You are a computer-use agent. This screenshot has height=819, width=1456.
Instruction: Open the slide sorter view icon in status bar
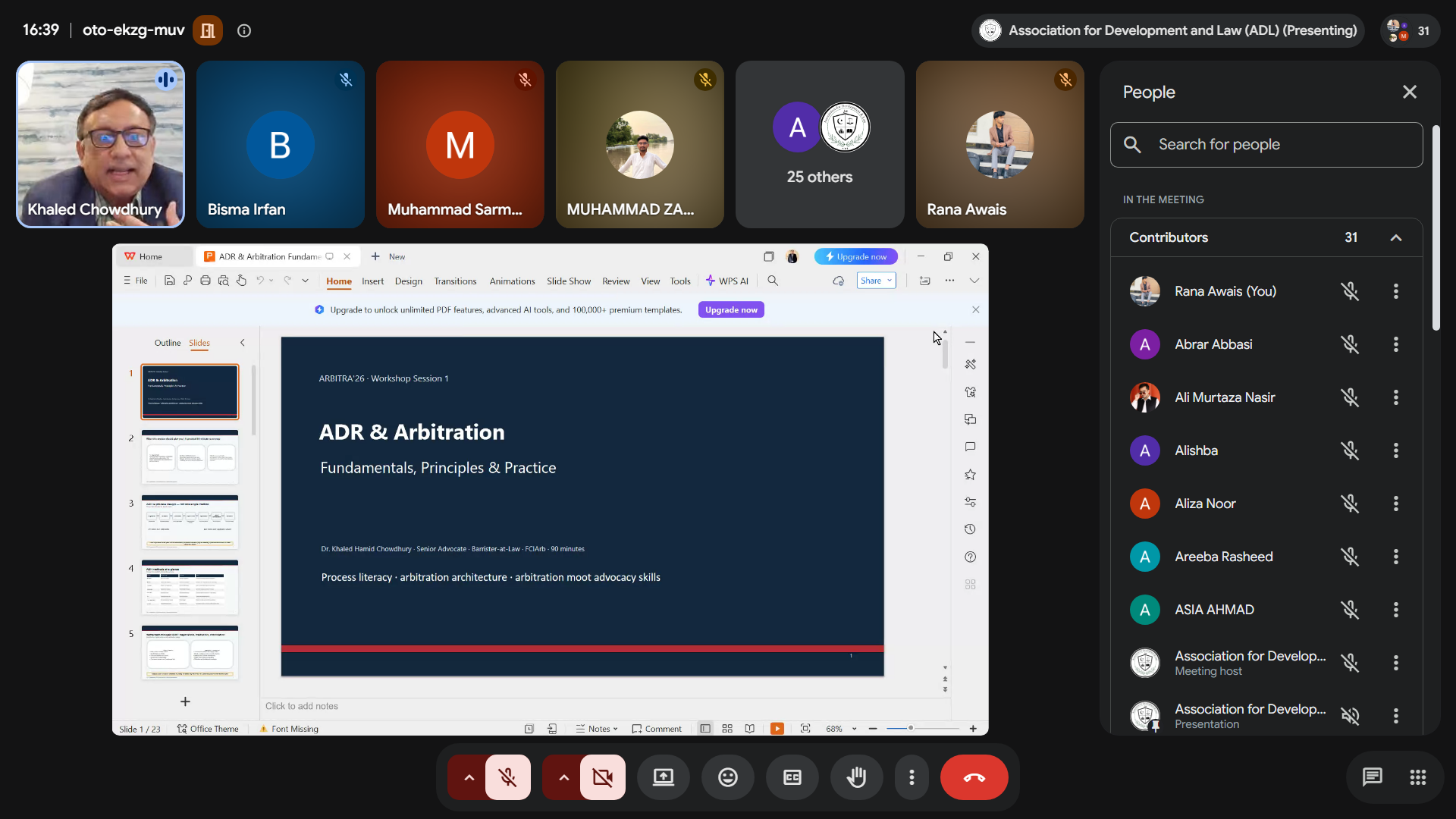[x=727, y=729]
